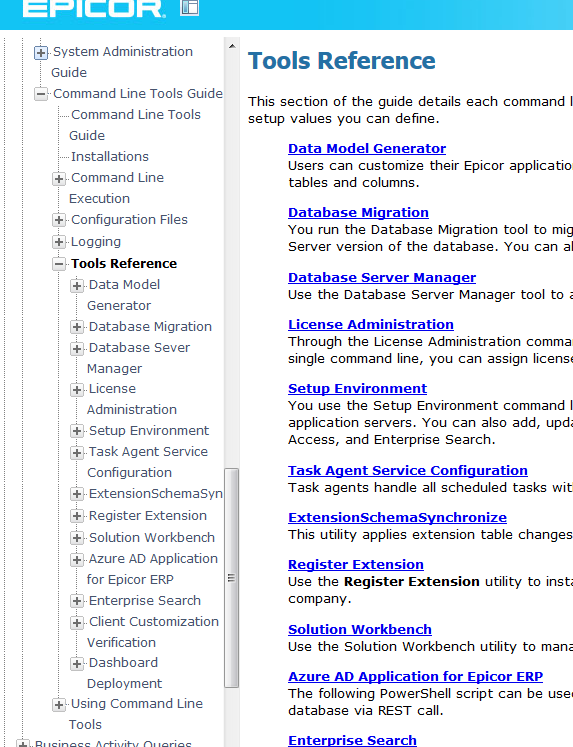Follow the Database Server Manager link
This screenshot has width=573, height=747.
[x=382, y=277]
